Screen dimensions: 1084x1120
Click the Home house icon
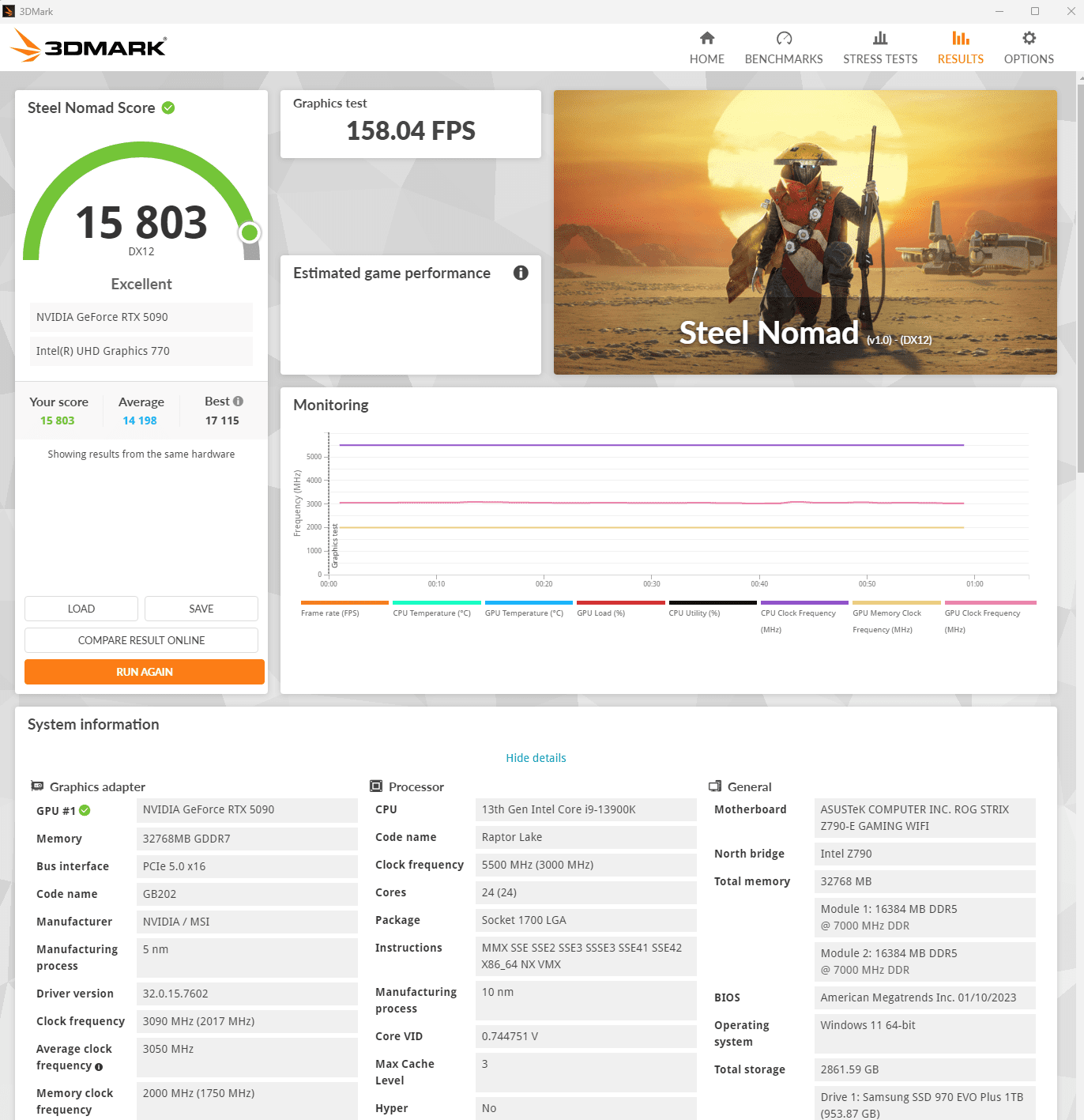coord(707,38)
